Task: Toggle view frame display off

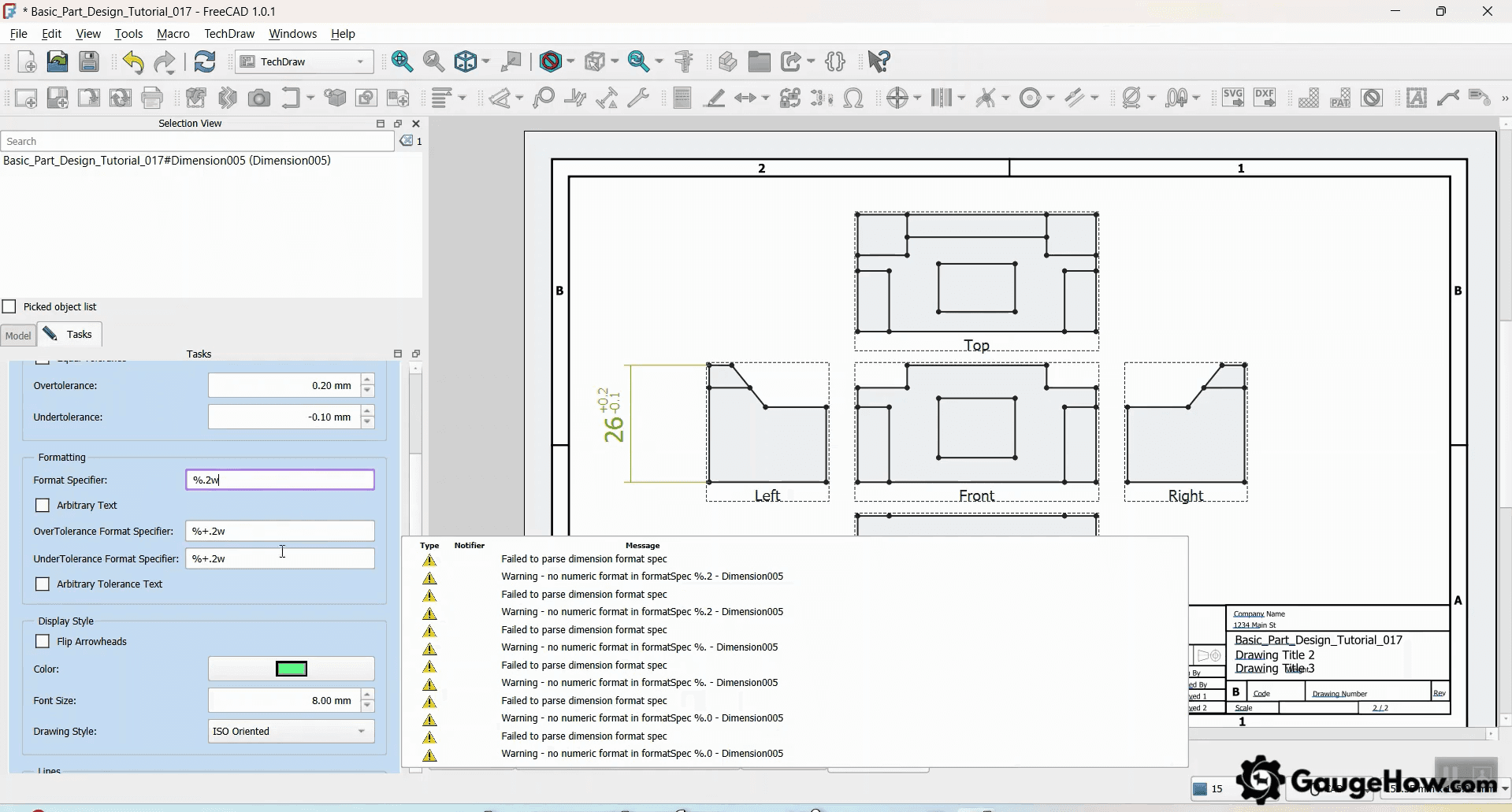Action: (1373, 98)
